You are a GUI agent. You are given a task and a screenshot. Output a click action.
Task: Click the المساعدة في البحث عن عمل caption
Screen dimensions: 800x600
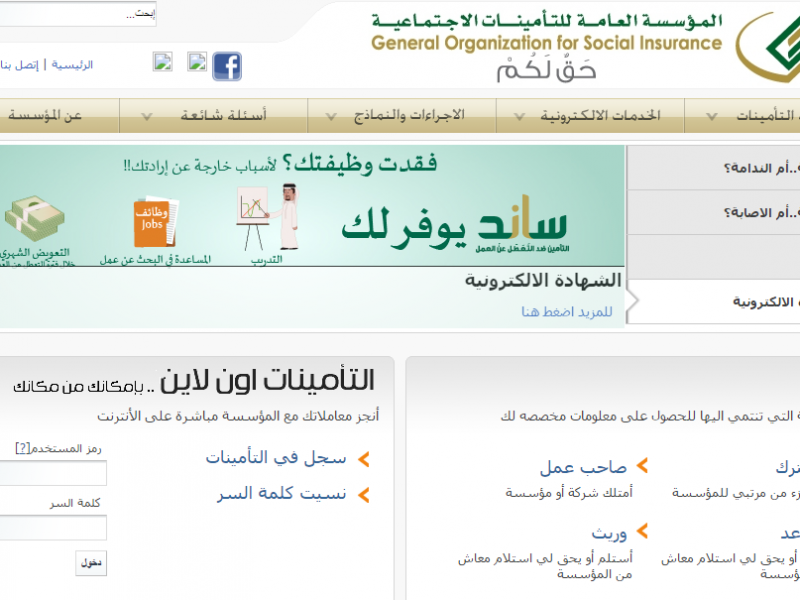[x=155, y=259]
